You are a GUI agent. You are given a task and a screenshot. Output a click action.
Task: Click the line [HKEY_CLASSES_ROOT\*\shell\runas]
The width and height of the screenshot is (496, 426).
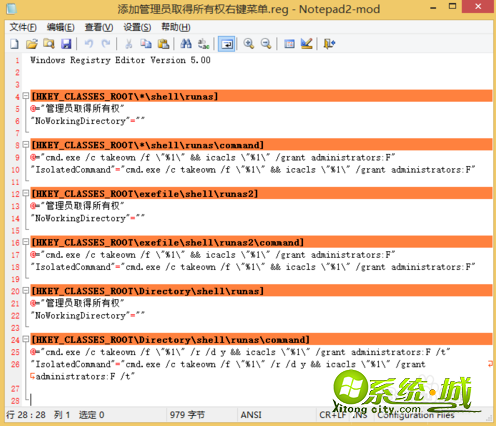point(261,96)
